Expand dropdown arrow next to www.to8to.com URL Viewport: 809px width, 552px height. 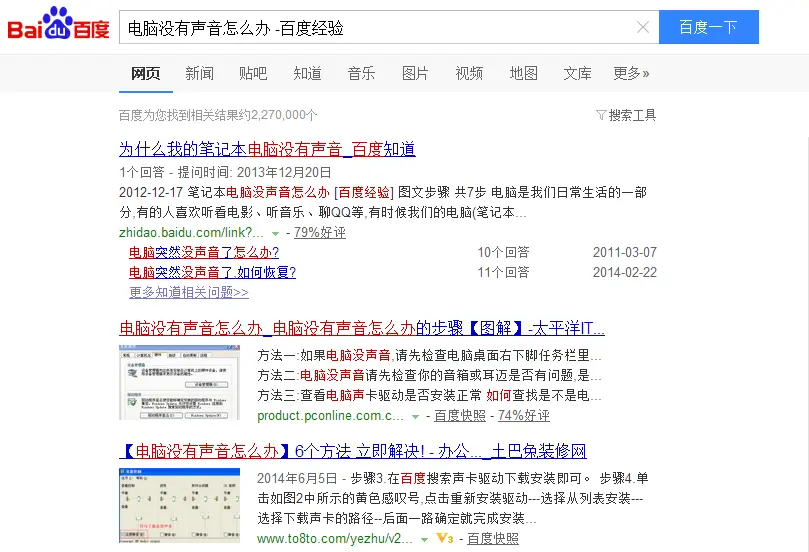point(424,540)
